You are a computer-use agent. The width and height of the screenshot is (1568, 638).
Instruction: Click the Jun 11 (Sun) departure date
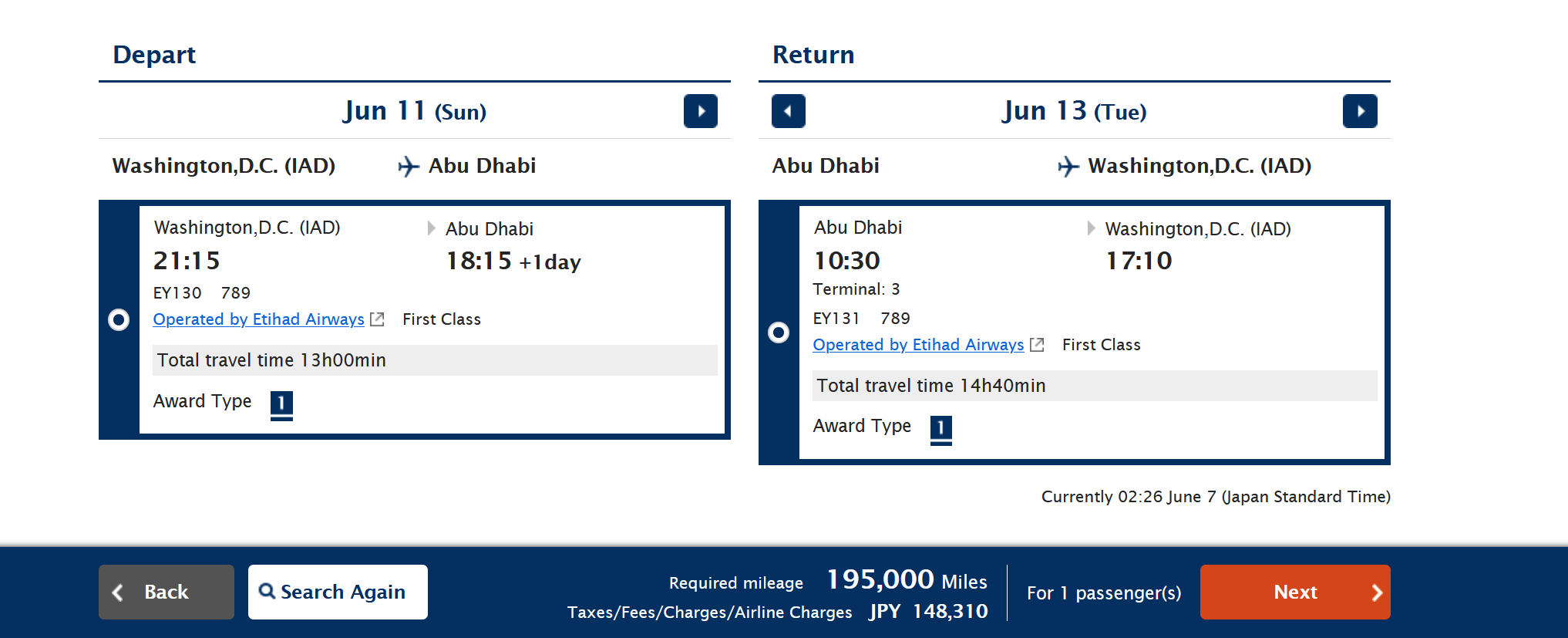tap(415, 111)
